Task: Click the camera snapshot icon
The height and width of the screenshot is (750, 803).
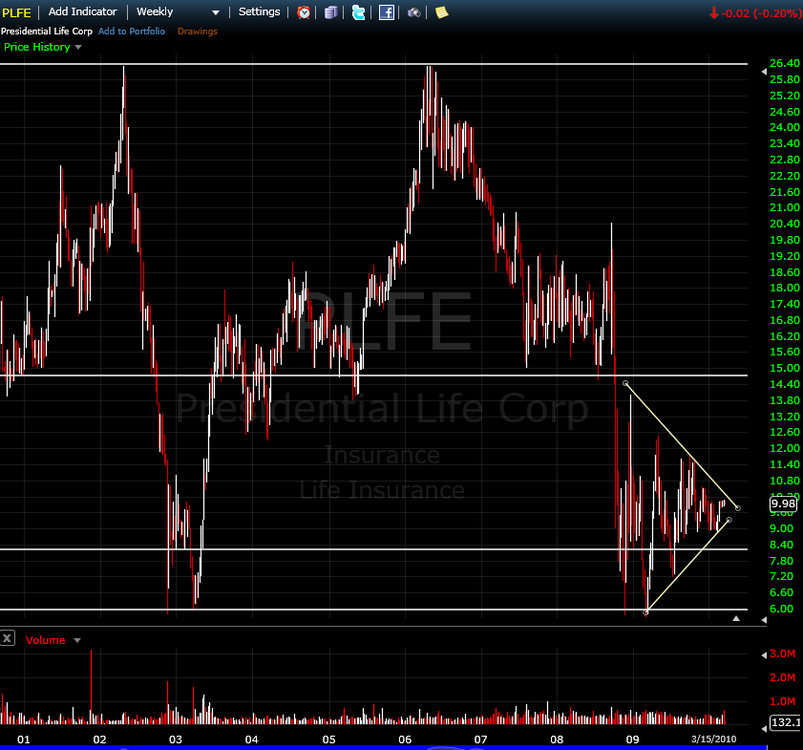Action: click(414, 12)
